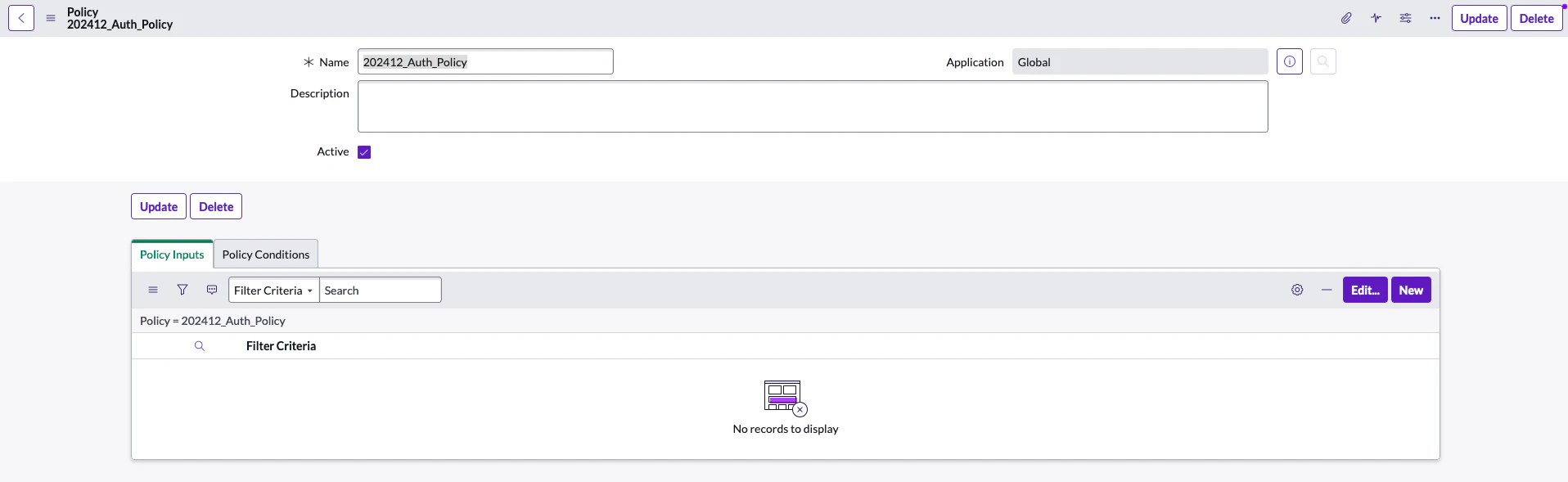Show Application info icon next to Global
The image size is (1568, 482).
[x=1290, y=61]
